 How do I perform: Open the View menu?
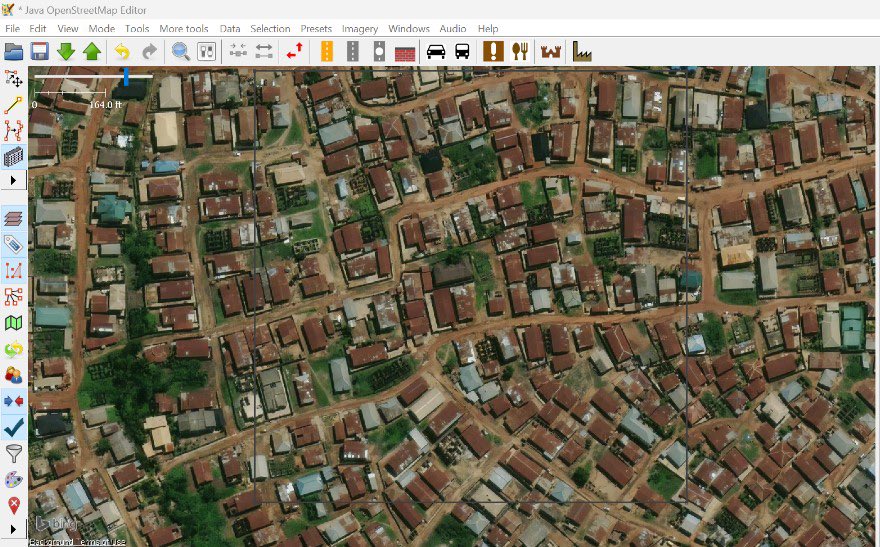[67, 29]
